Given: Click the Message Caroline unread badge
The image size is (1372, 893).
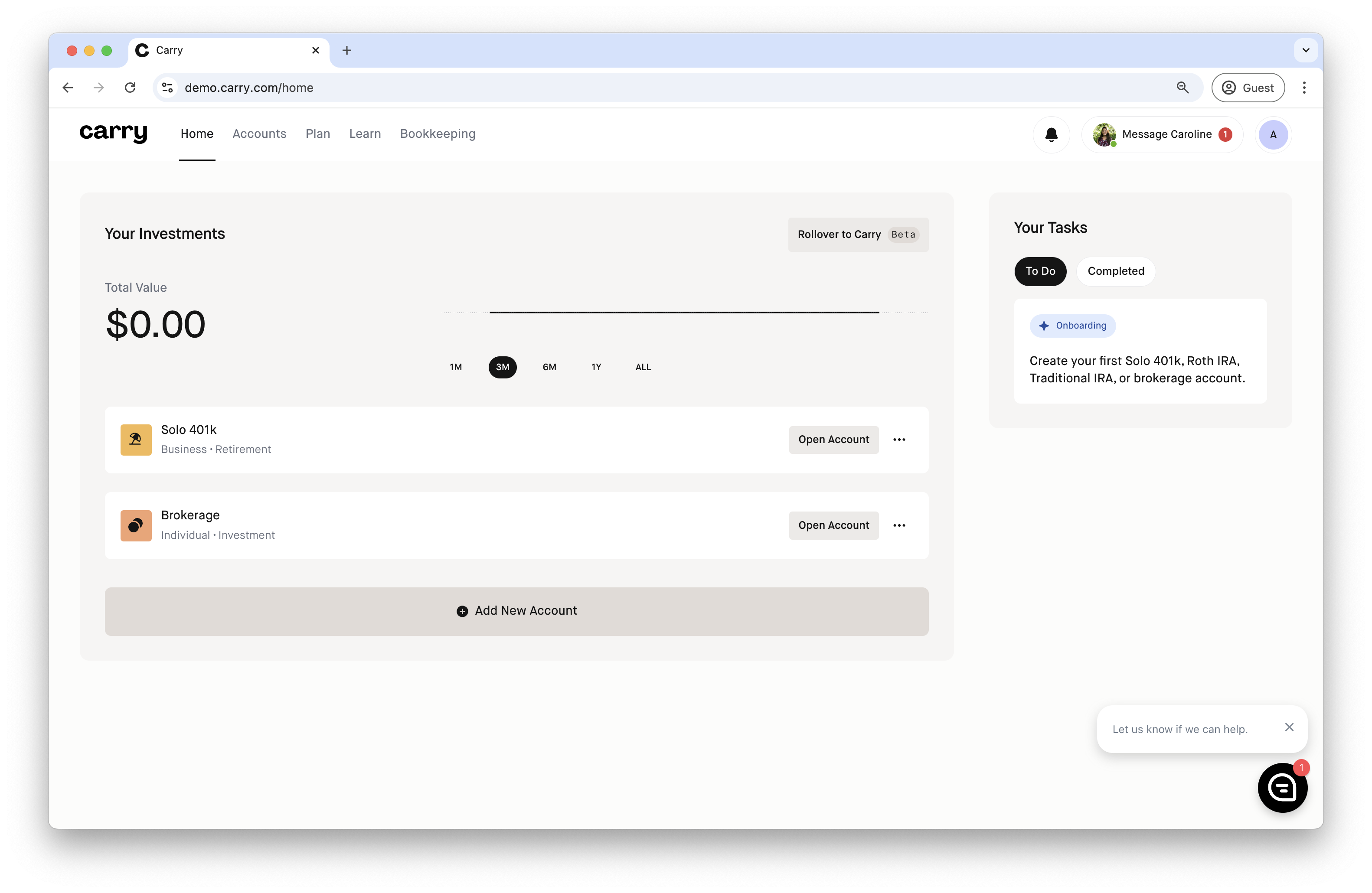Looking at the screenshot, I should click(1225, 134).
